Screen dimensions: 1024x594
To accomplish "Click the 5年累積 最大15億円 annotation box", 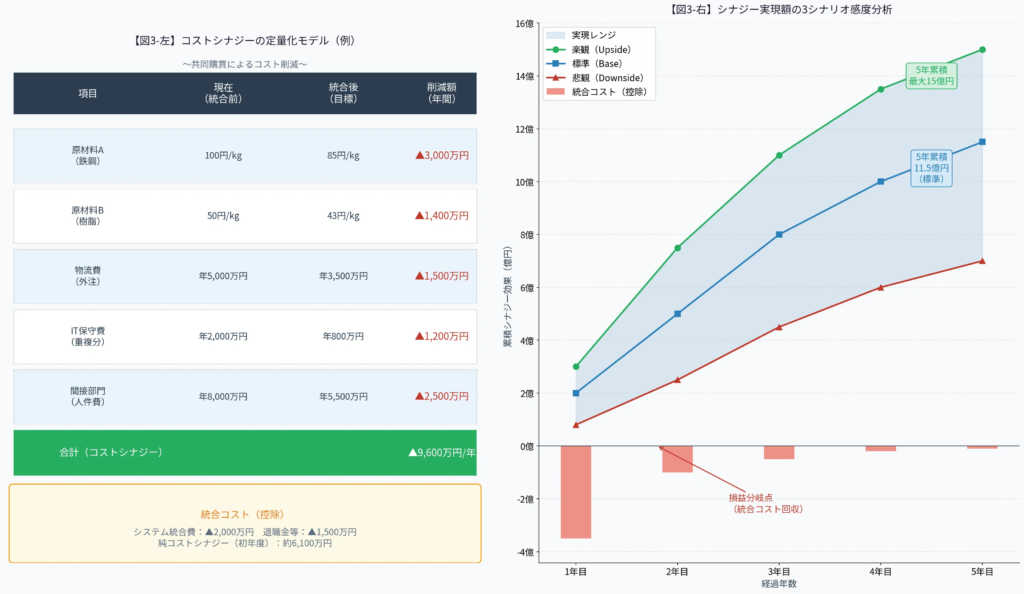I will pyautogui.click(x=930, y=75).
